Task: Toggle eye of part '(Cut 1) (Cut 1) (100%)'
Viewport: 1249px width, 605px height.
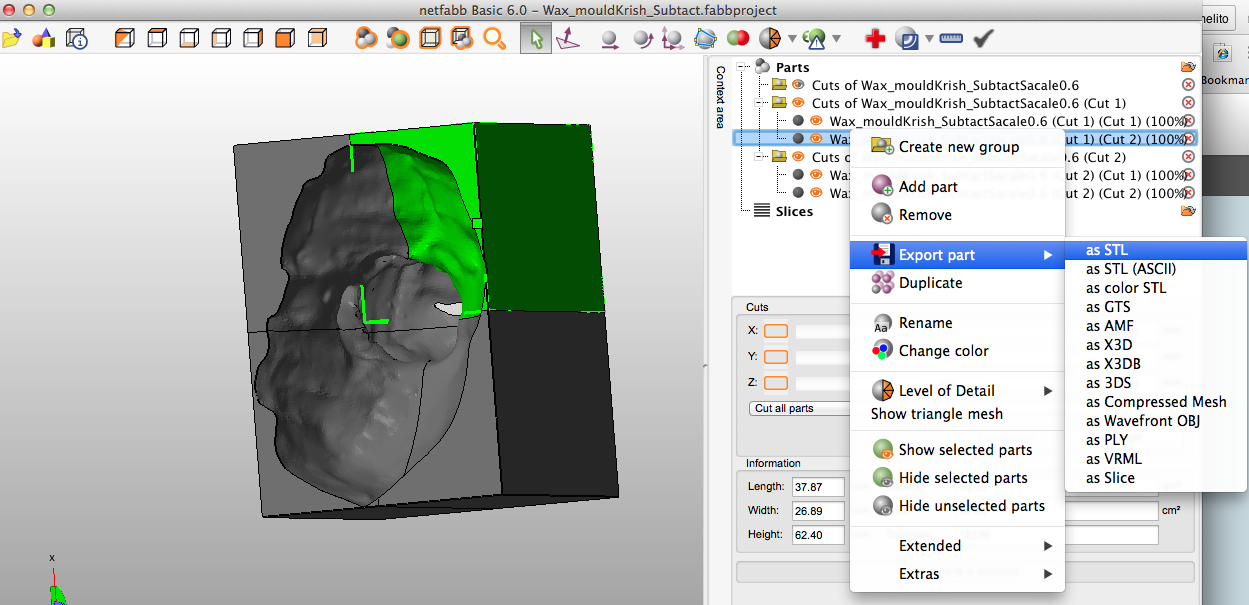Action: [x=816, y=121]
